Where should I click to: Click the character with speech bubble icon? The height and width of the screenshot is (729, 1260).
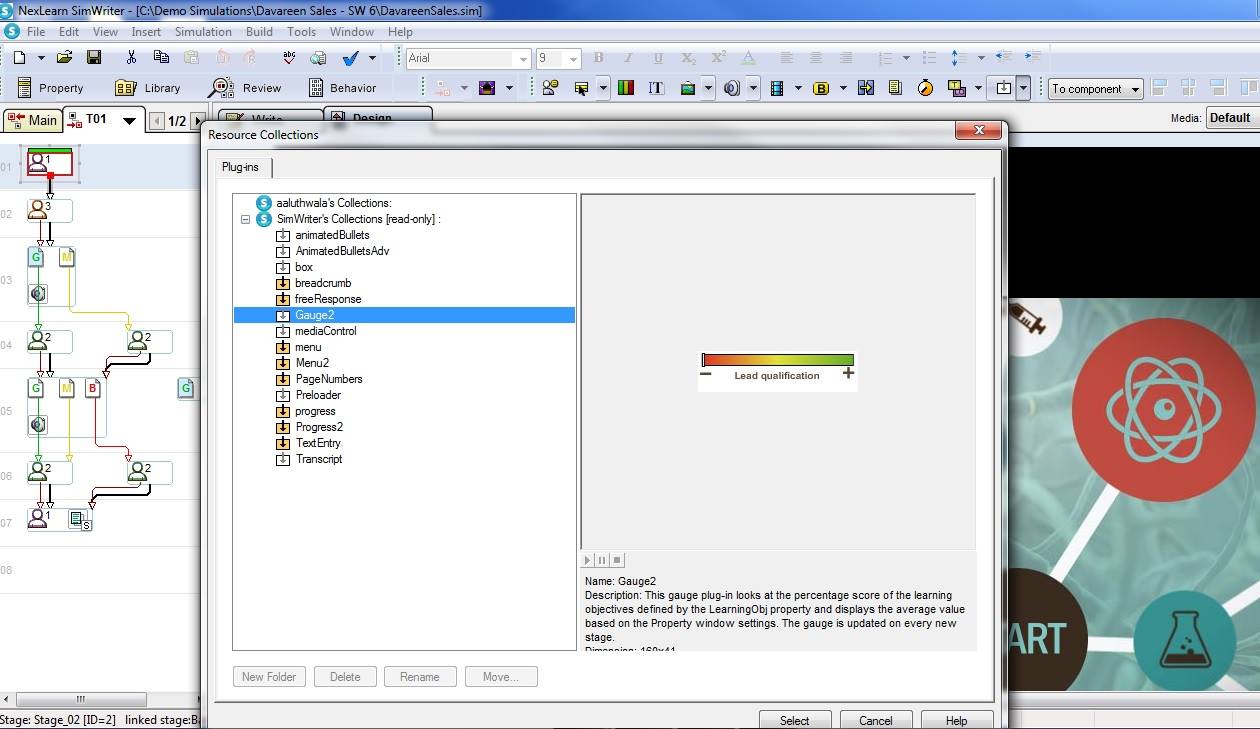[549, 88]
